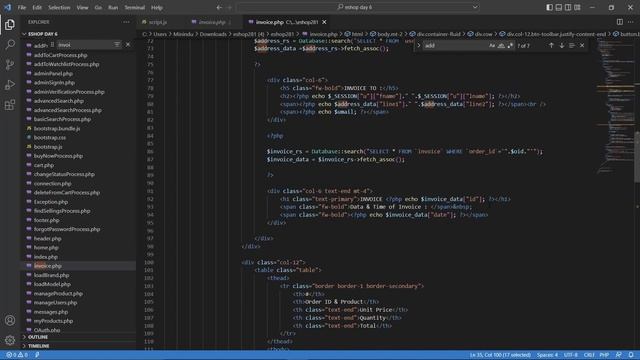This screenshot has width=640, height=360.
Task: Switch to the first invoice.php tab
Action: click(x=212, y=22)
